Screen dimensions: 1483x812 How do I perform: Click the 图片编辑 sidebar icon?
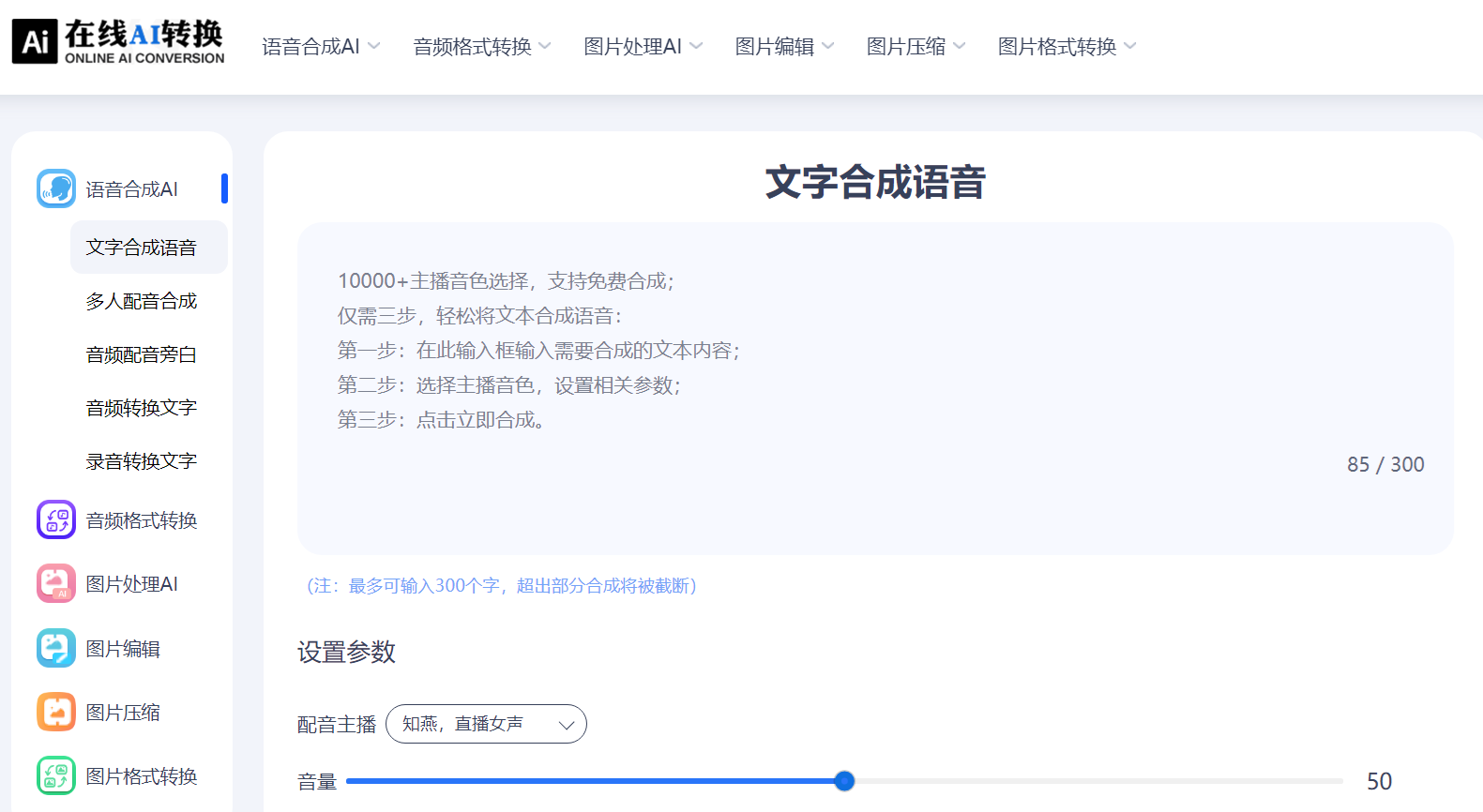point(56,648)
